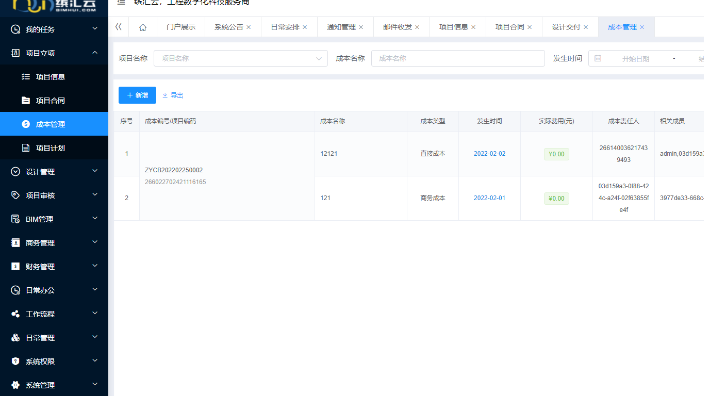
Task: Click the home icon tab
Action: click(x=143, y=27)
